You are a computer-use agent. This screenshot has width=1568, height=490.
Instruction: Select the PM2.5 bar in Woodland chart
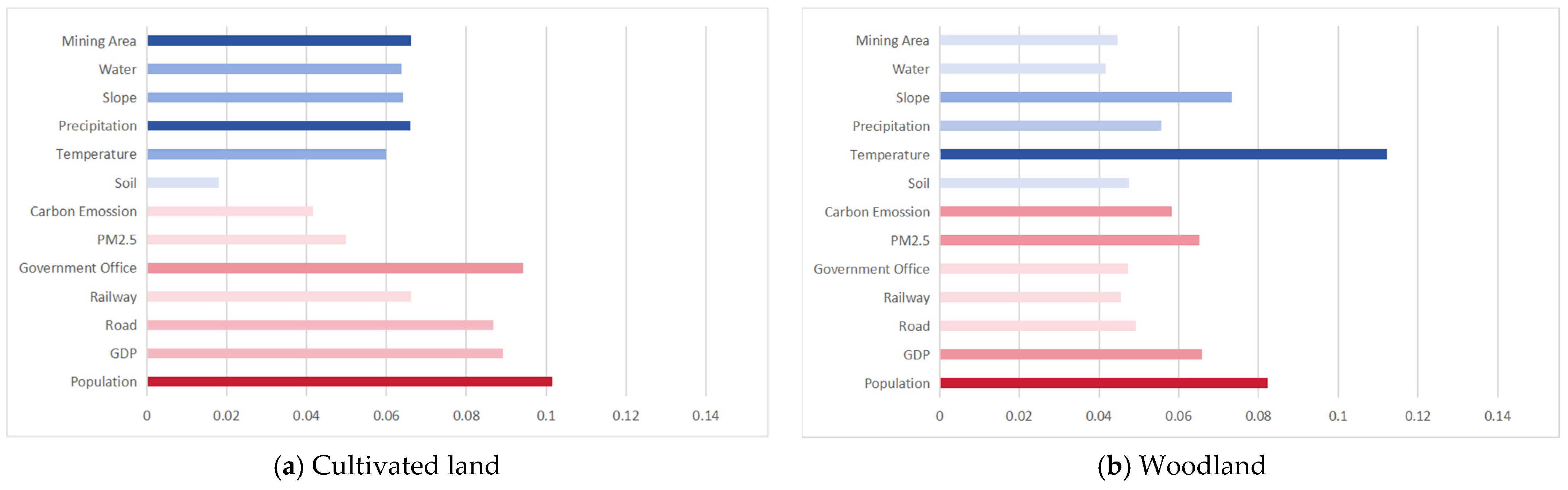pyautogui.click(x=1070, y=240)
